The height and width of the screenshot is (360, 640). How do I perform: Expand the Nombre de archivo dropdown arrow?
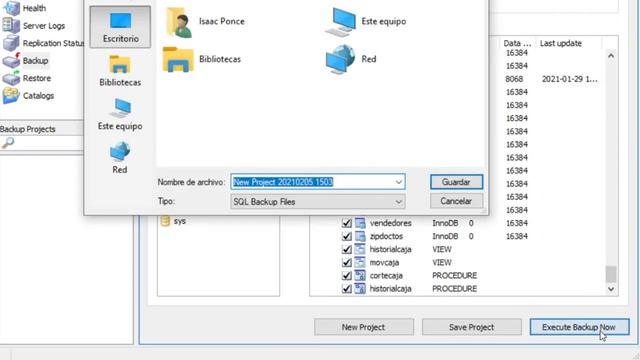tap(398, 182)
